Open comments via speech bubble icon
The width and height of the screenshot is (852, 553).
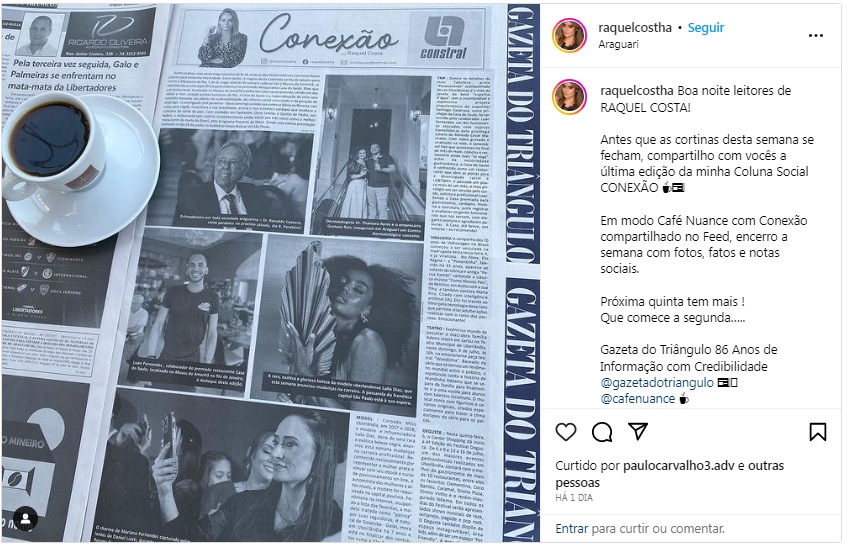click(602, 432)
